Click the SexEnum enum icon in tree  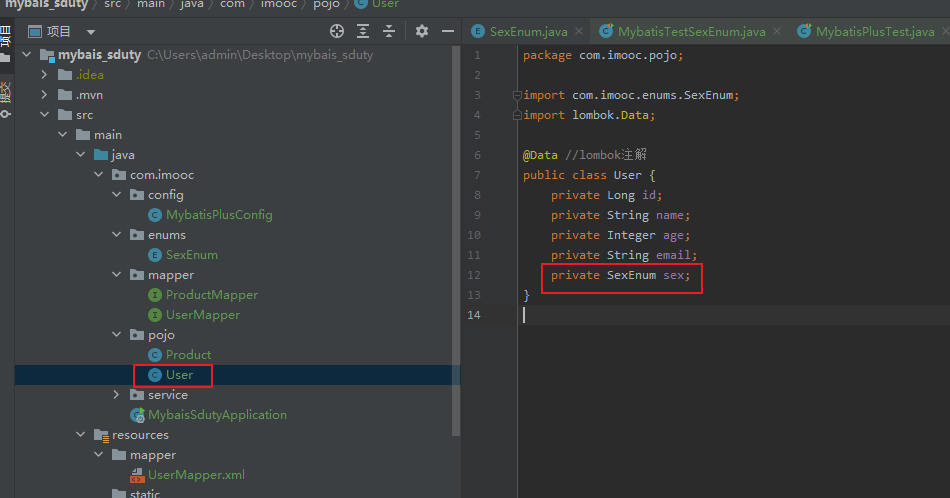pyautogui.click(x=155, y=255)
